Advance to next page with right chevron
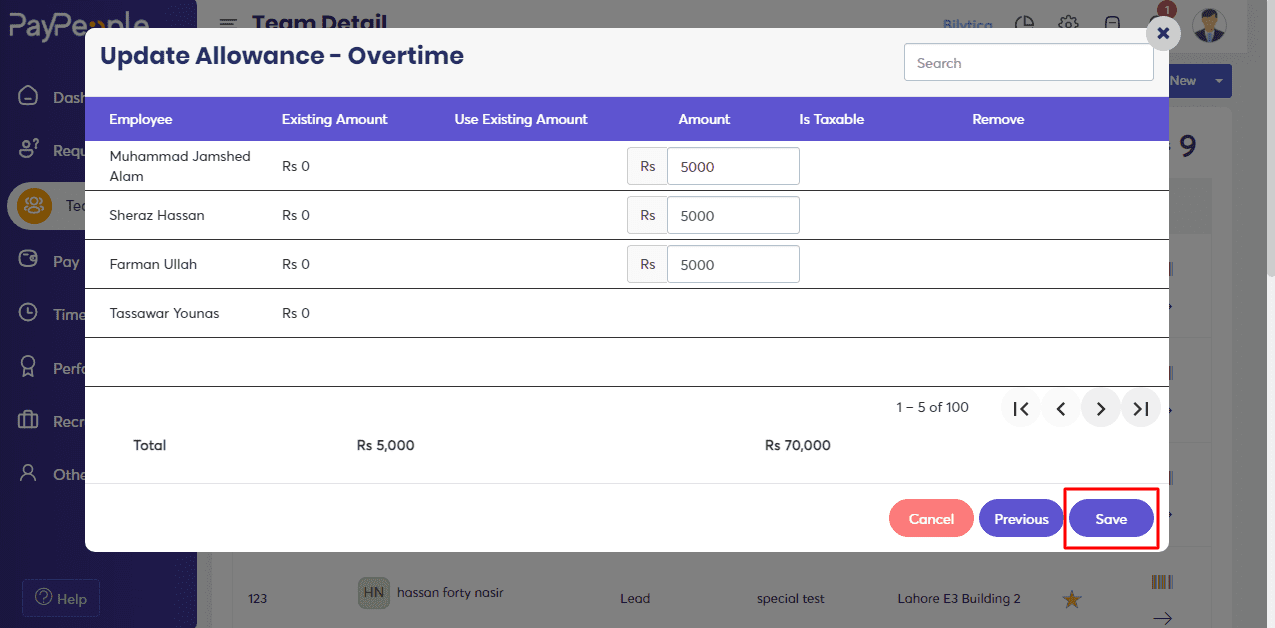Image resolution: width=1275 pixels, height=628 pixels. pyautogui.click(x=1100, y=408)
